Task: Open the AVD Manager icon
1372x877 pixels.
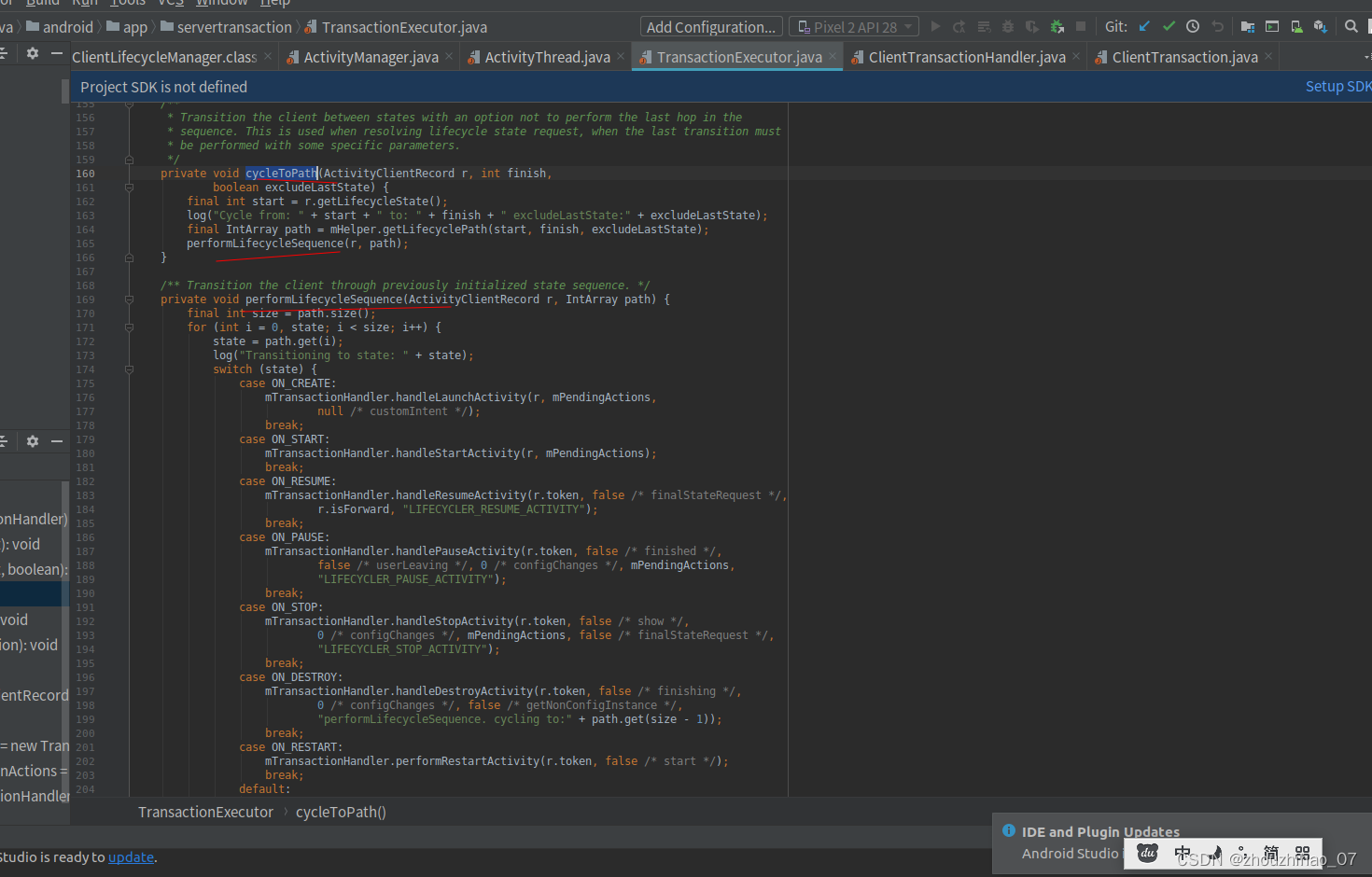Action: 1296,27
